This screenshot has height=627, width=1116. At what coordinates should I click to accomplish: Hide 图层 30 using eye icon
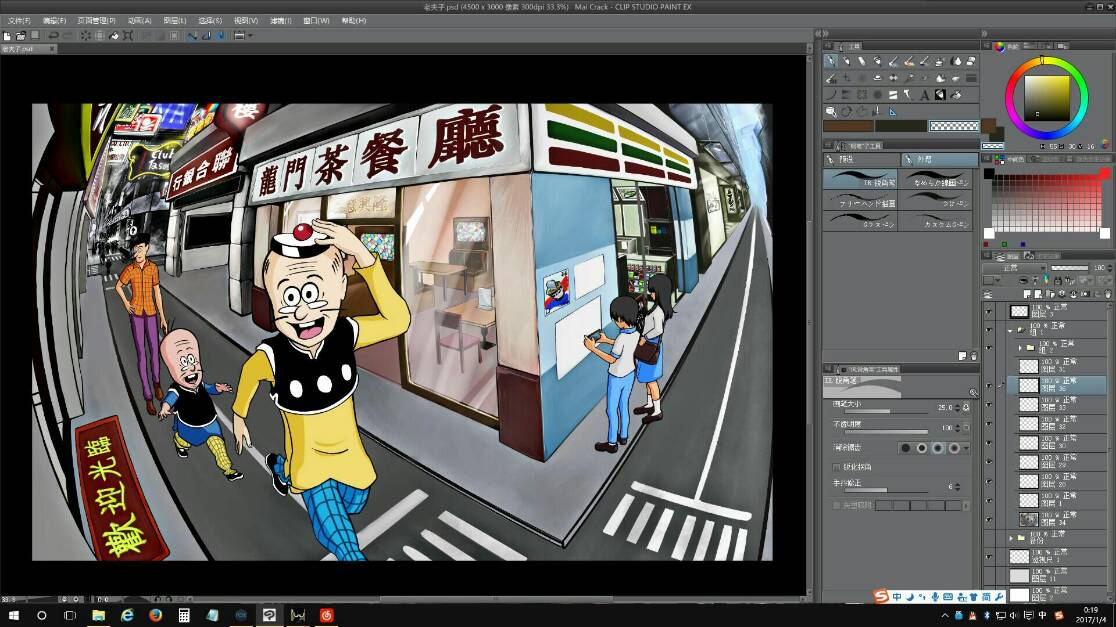tap(989, 443)
